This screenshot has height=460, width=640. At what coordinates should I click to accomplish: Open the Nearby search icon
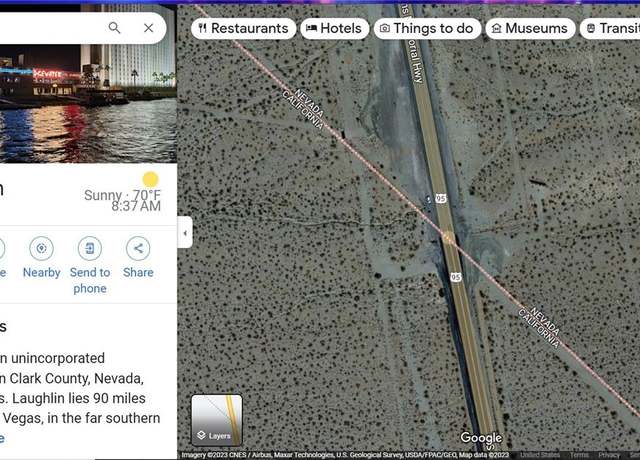point(42,249)
